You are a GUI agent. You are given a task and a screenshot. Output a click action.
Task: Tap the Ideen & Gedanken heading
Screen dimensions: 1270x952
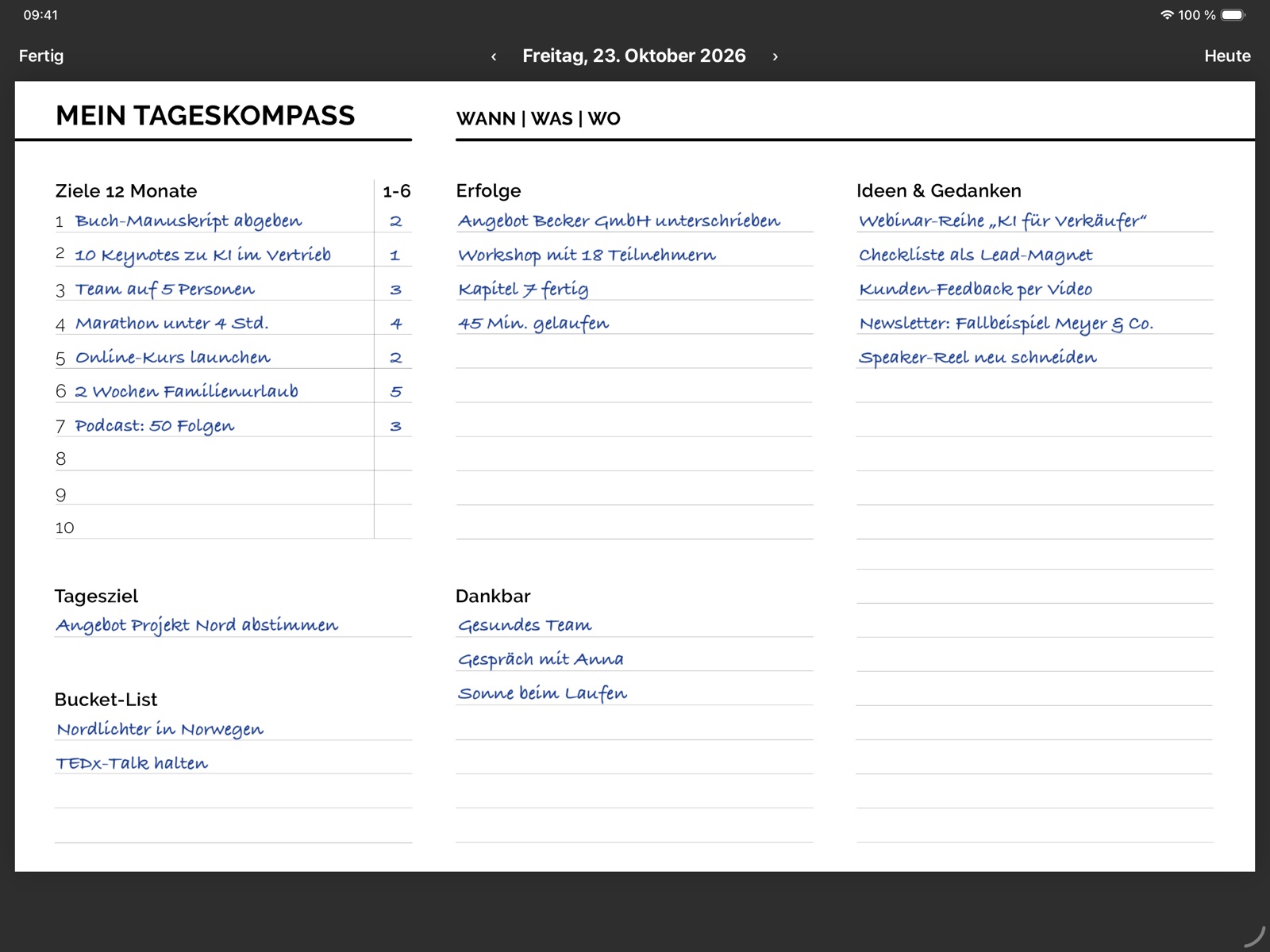click(x=938, y=190)
